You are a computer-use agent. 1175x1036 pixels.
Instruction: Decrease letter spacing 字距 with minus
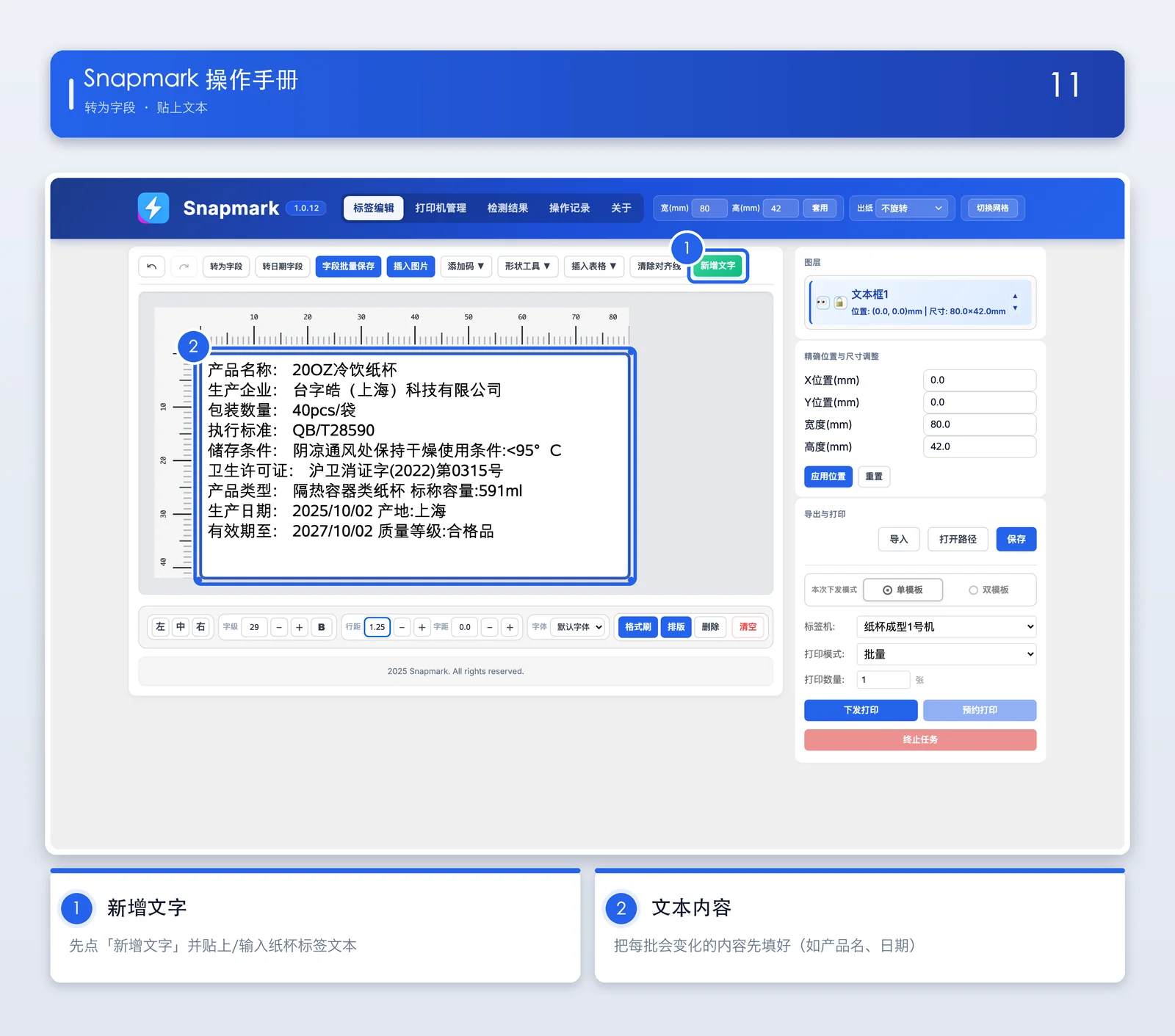coord(490,627)
